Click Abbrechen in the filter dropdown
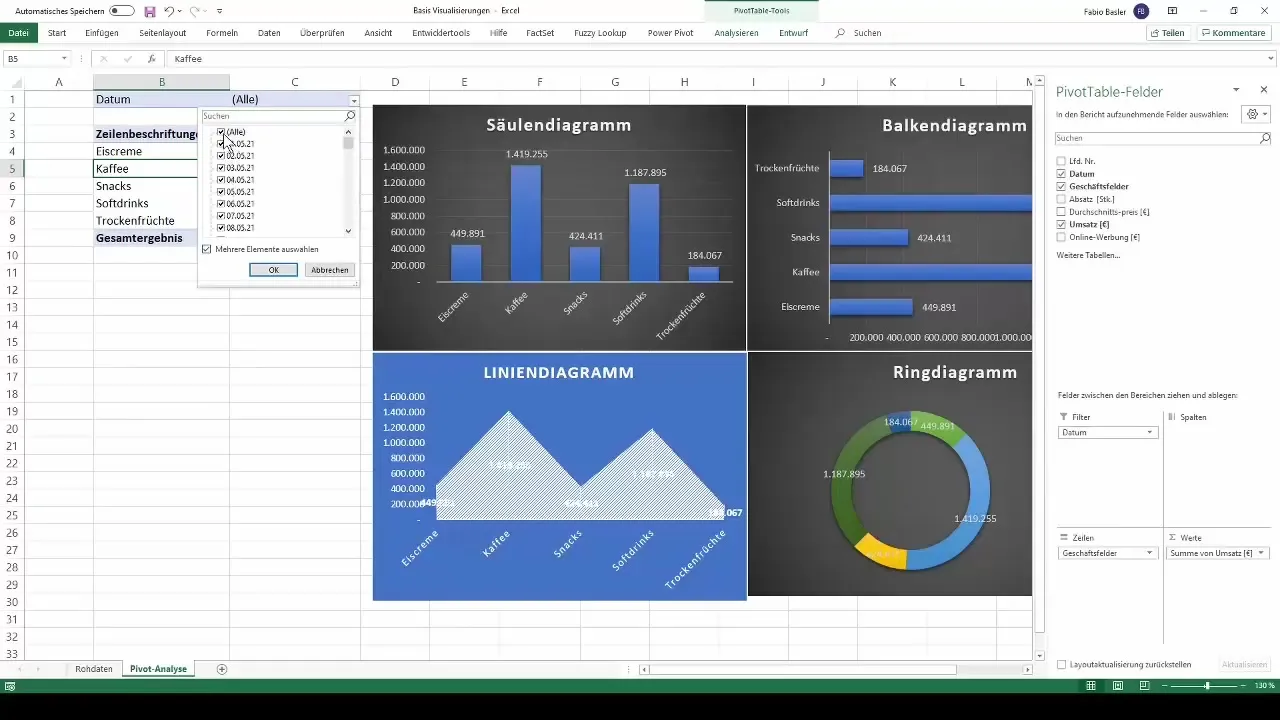The height and width of the screenshot is (720, 1280). 330,270
